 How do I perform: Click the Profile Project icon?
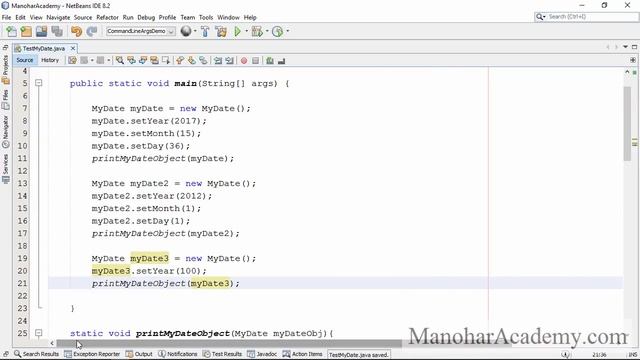pos(278,31)
